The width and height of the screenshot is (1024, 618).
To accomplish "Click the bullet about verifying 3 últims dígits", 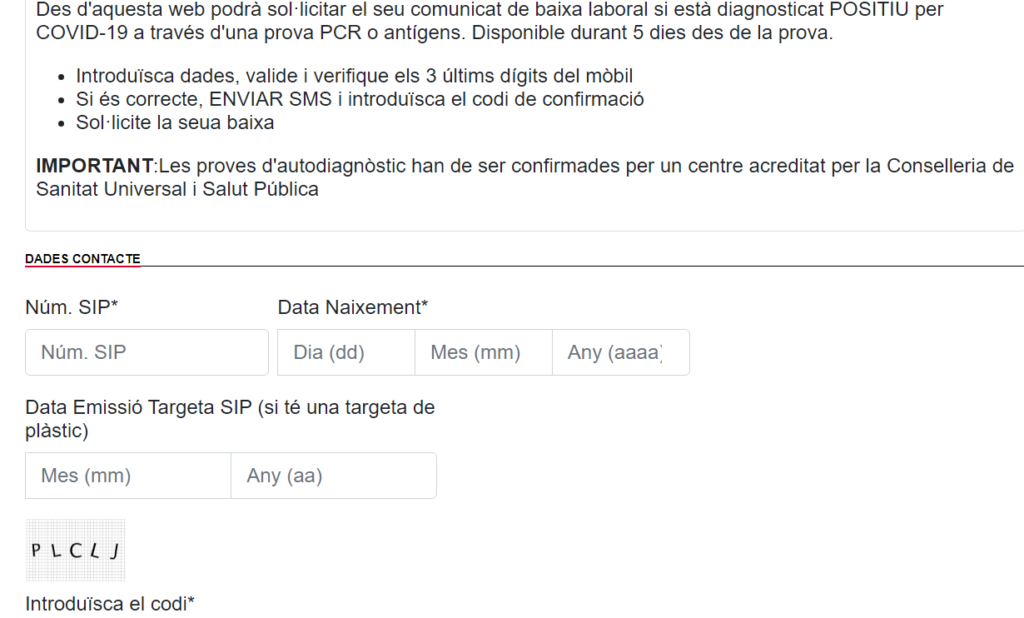I will click(x=354, y=76).
